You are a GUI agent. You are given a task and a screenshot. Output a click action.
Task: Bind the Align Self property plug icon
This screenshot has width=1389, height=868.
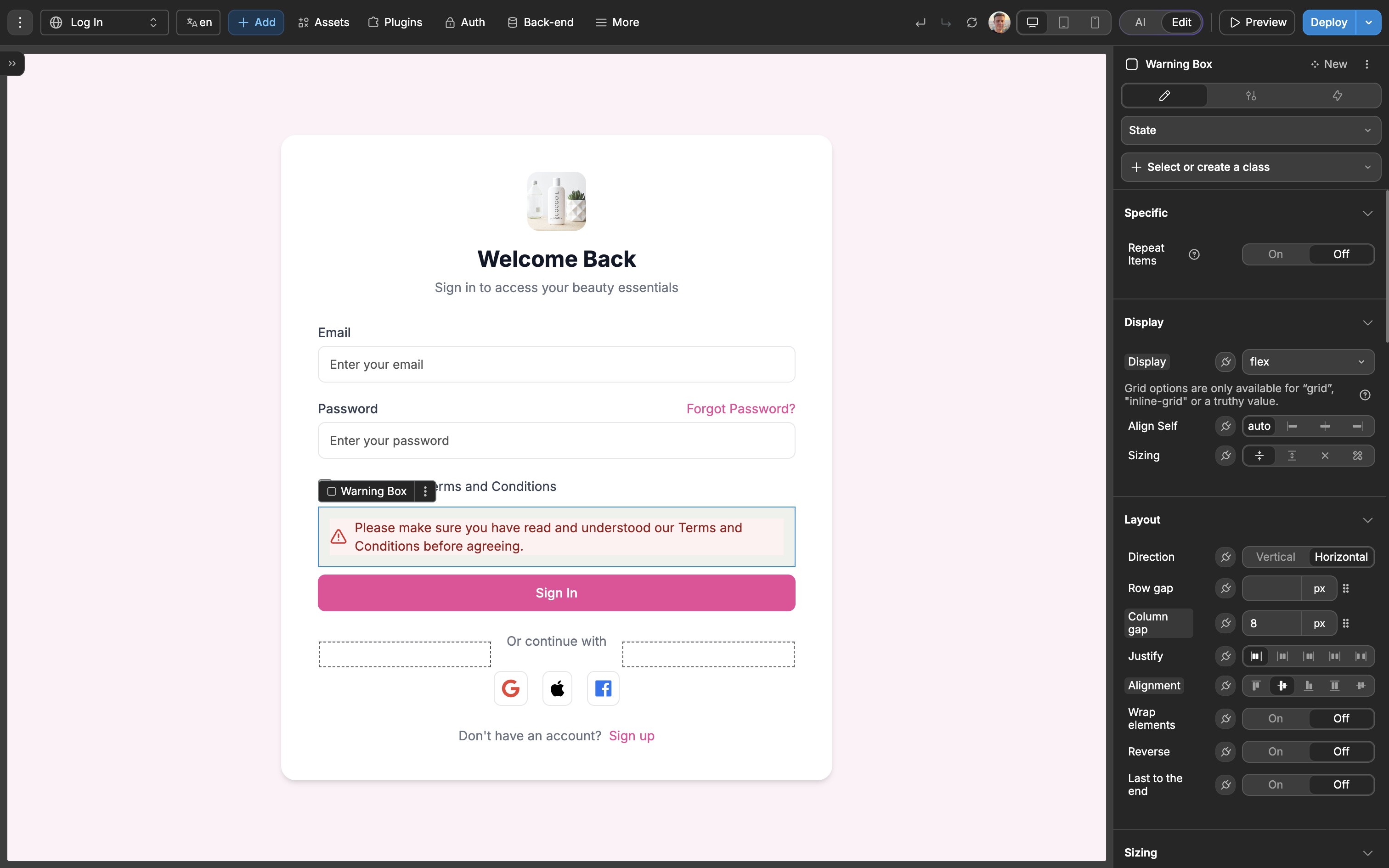click(x=1225, y=426)
